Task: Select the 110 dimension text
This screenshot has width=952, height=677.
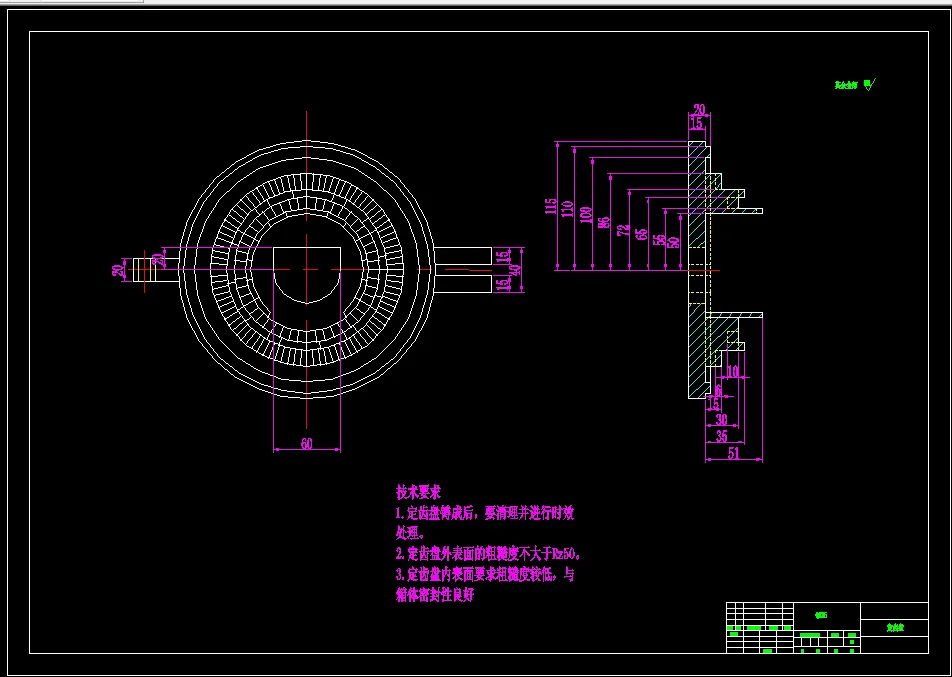Action: (568, 210)
